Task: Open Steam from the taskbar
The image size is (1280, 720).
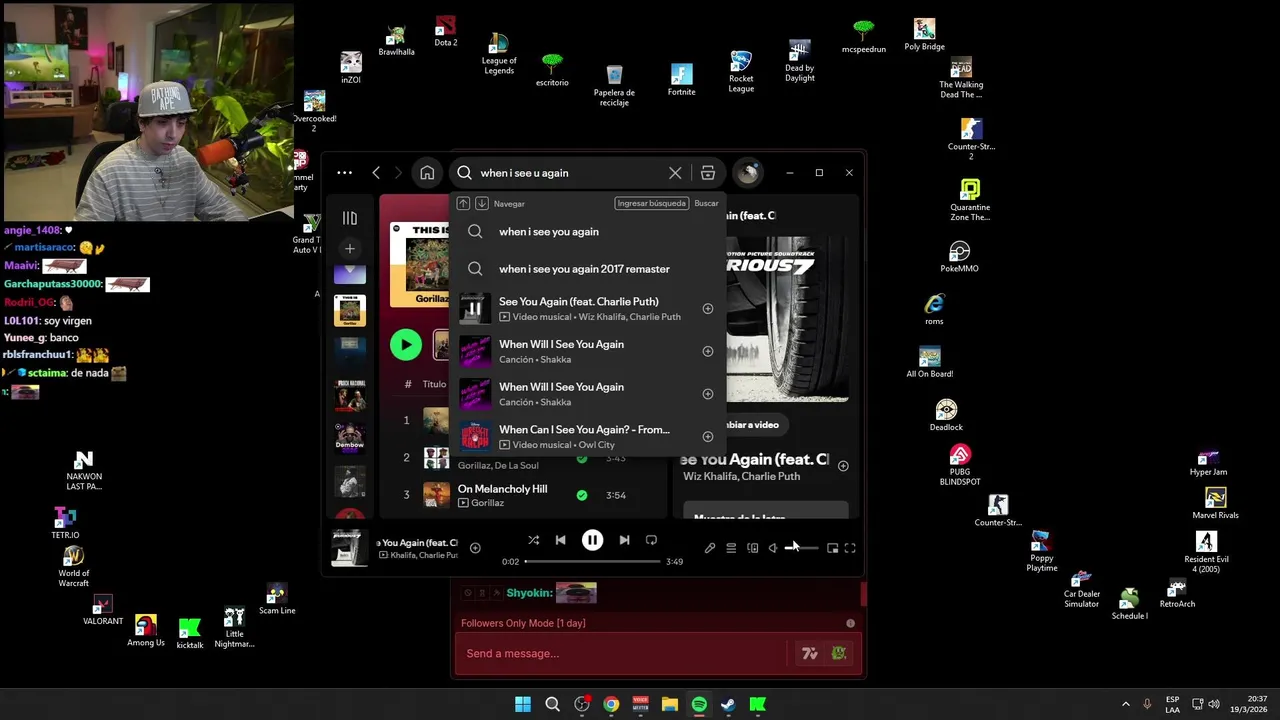Action: pyautogui.click(x=728, y=705)
